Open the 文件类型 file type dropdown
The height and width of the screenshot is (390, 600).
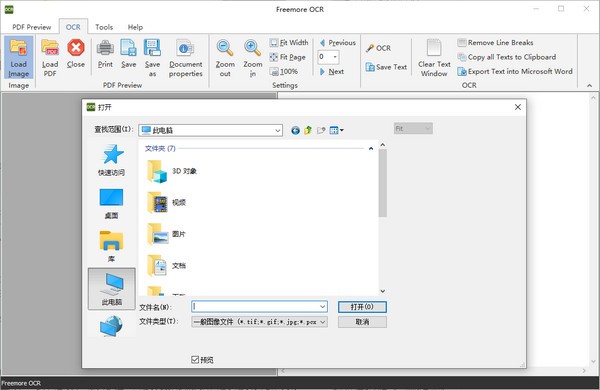[x=323, y=322]
